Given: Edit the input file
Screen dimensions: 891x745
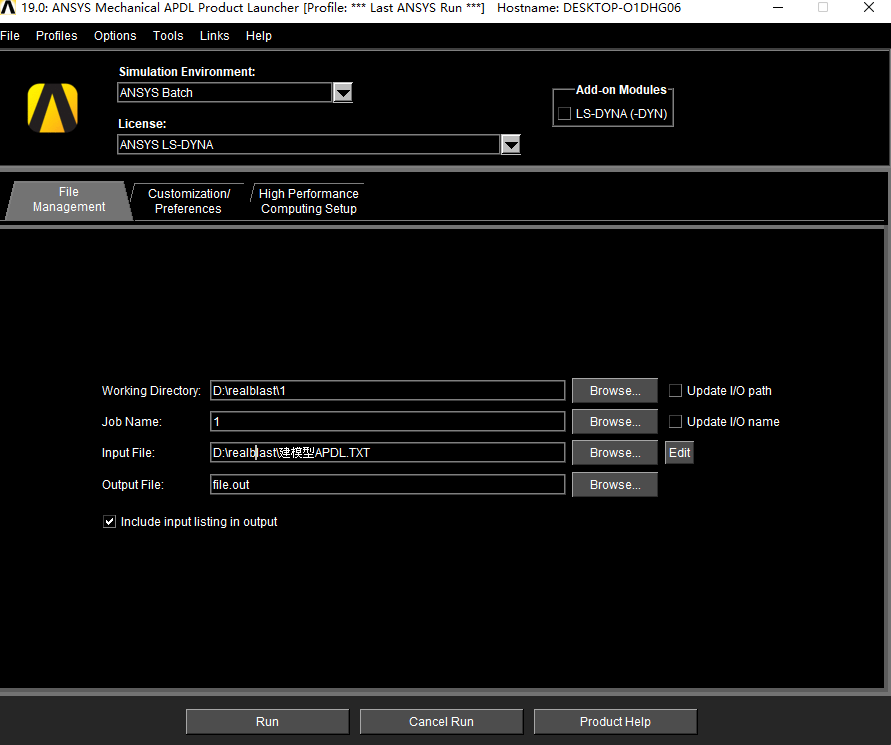Looking at the screenshot, I should [679, 452].
